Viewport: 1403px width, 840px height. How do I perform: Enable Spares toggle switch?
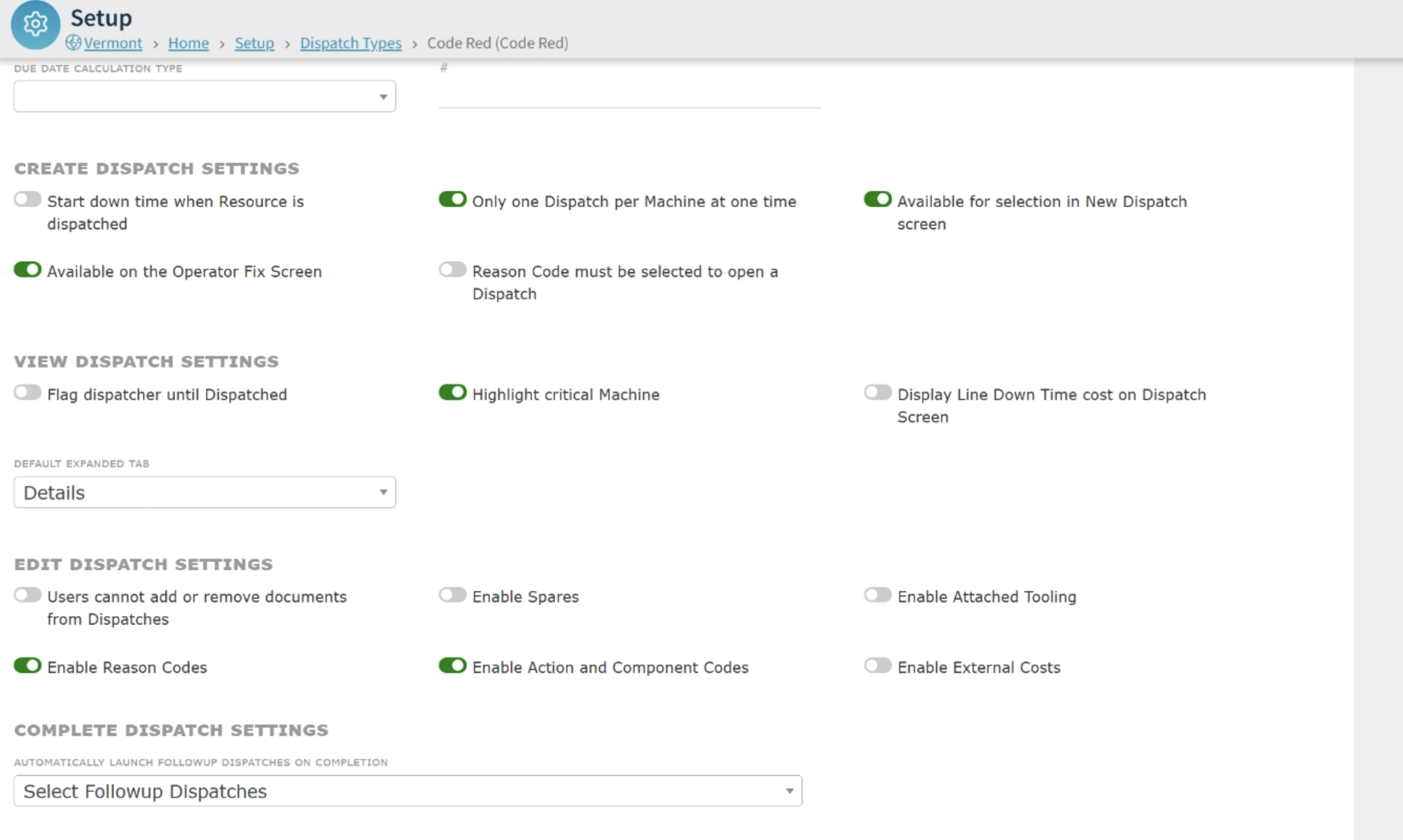452,595
